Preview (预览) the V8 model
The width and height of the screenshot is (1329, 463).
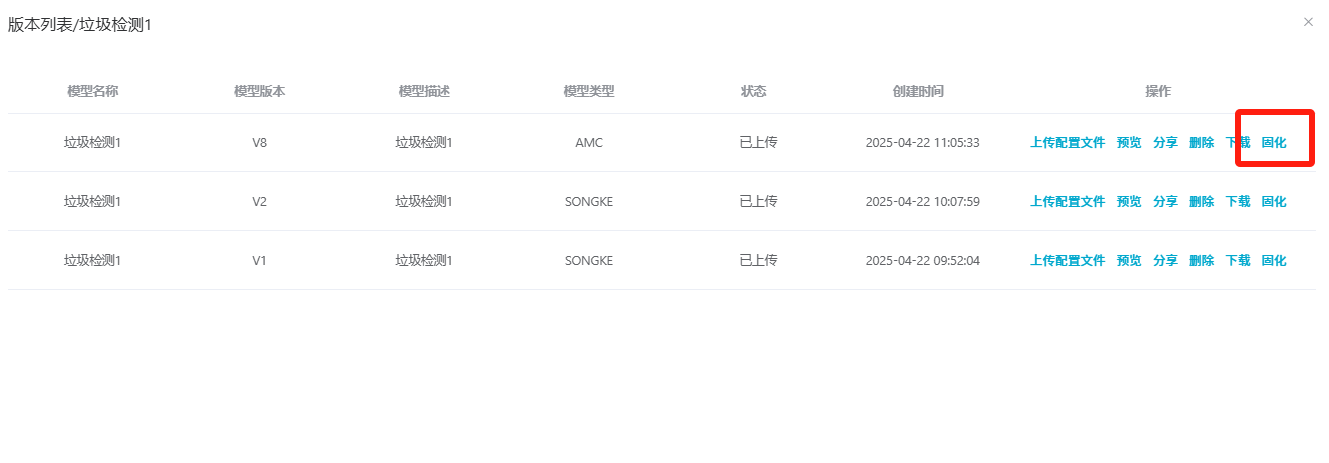point(1129,143)
